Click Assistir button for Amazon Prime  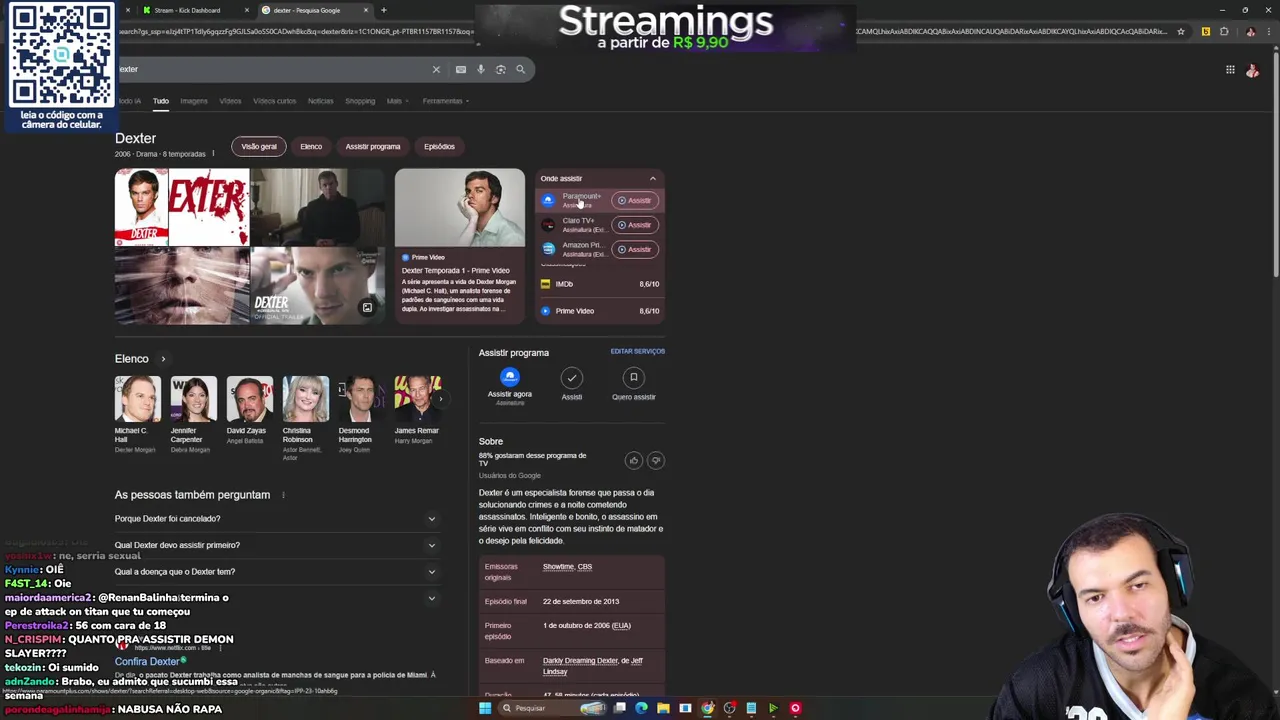635,249
